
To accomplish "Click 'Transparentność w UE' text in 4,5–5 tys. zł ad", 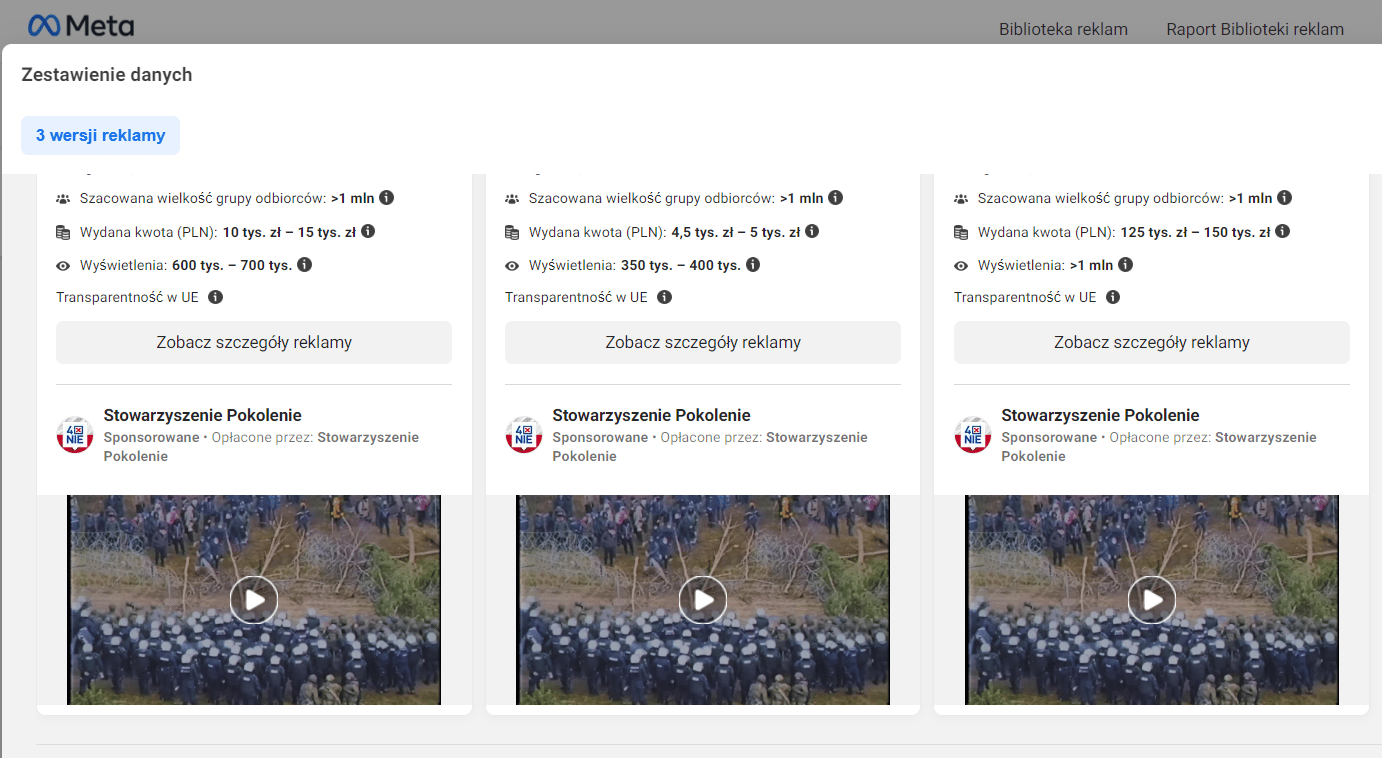I will pos(576,297).
